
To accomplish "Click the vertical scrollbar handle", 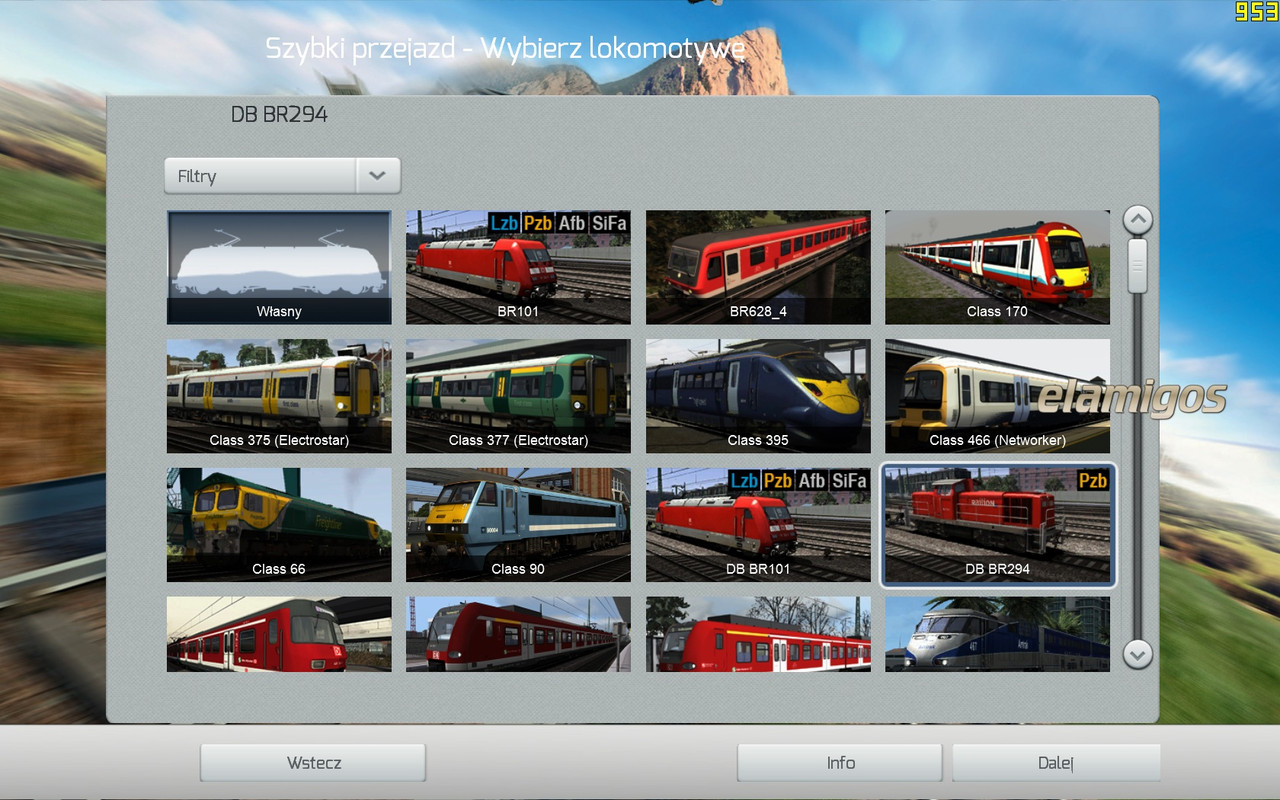I will coord(1137,265).
